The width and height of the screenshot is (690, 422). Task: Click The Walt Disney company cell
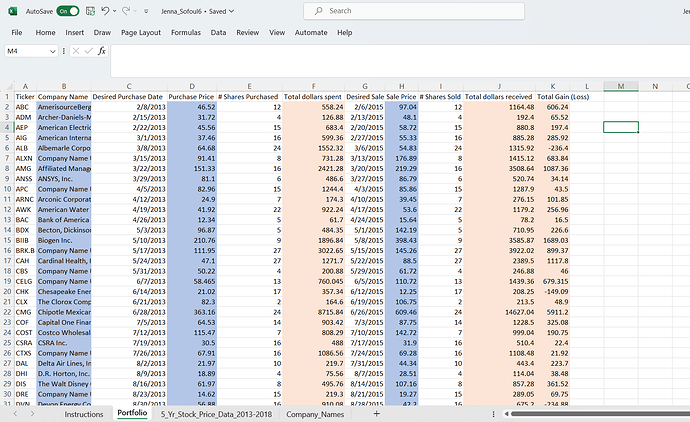pyautogui.click(x=64, y=384)
